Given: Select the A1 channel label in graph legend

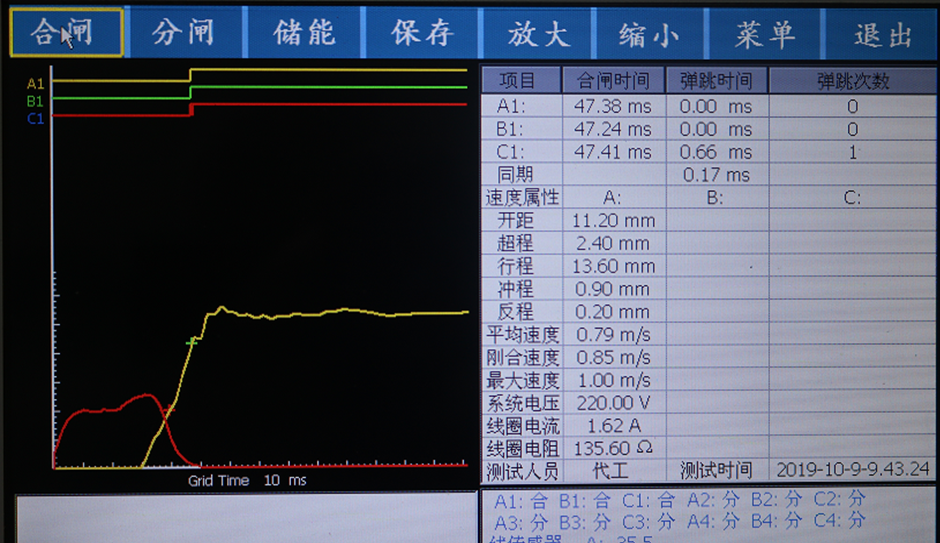Looking at the screenshot, I should click(35, 84).
